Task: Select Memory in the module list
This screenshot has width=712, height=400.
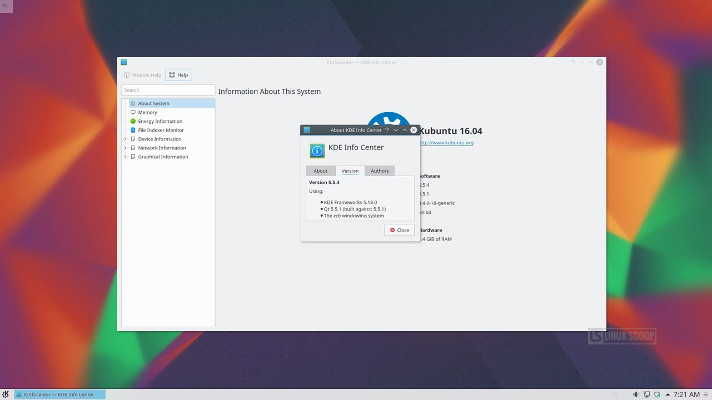Action: (147, 112)
